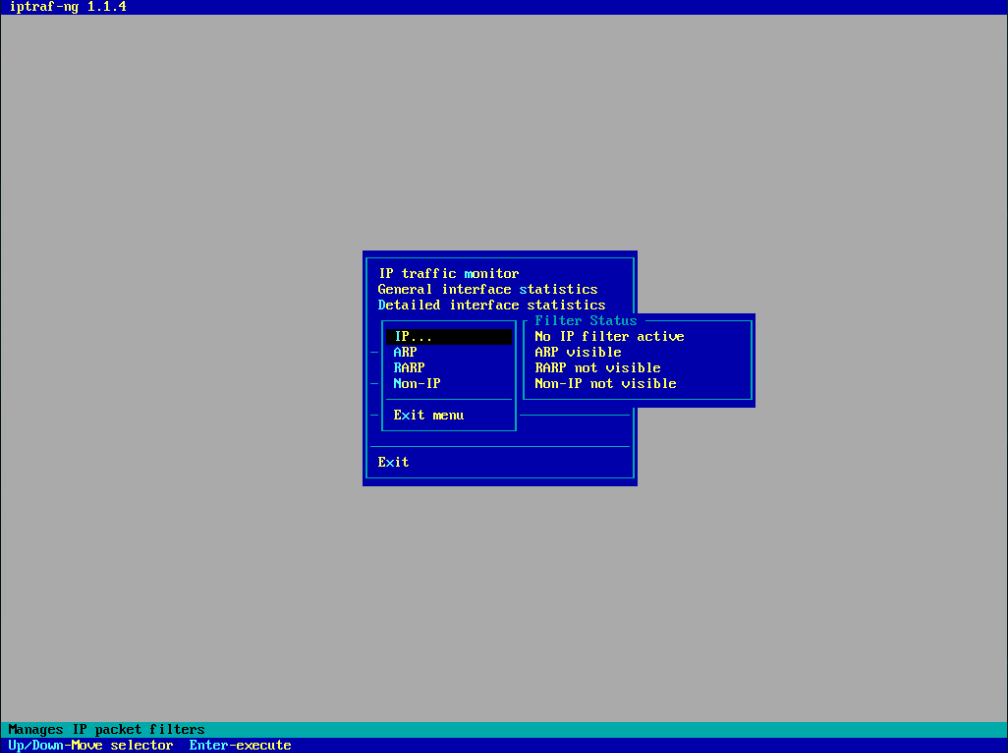This screenshot has width=1008, height=753.
Task: Click the 'No IP filter active' status line
Action: (609, 337)
